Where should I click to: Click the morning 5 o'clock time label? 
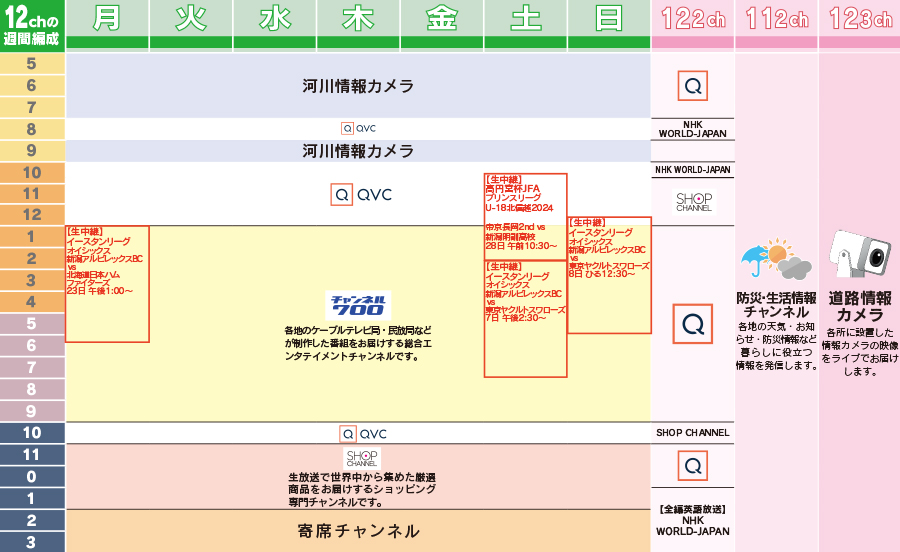32,63
